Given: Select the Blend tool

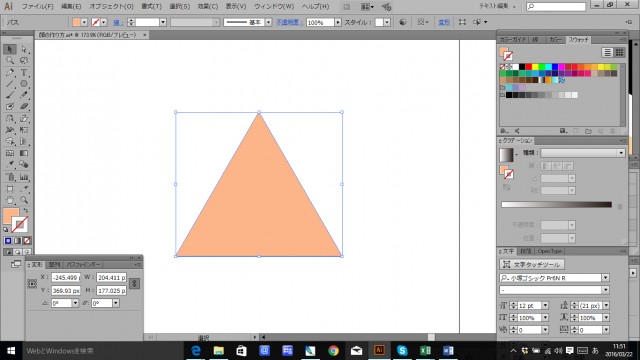Looking at the screenshot, I should click(24, 164).
